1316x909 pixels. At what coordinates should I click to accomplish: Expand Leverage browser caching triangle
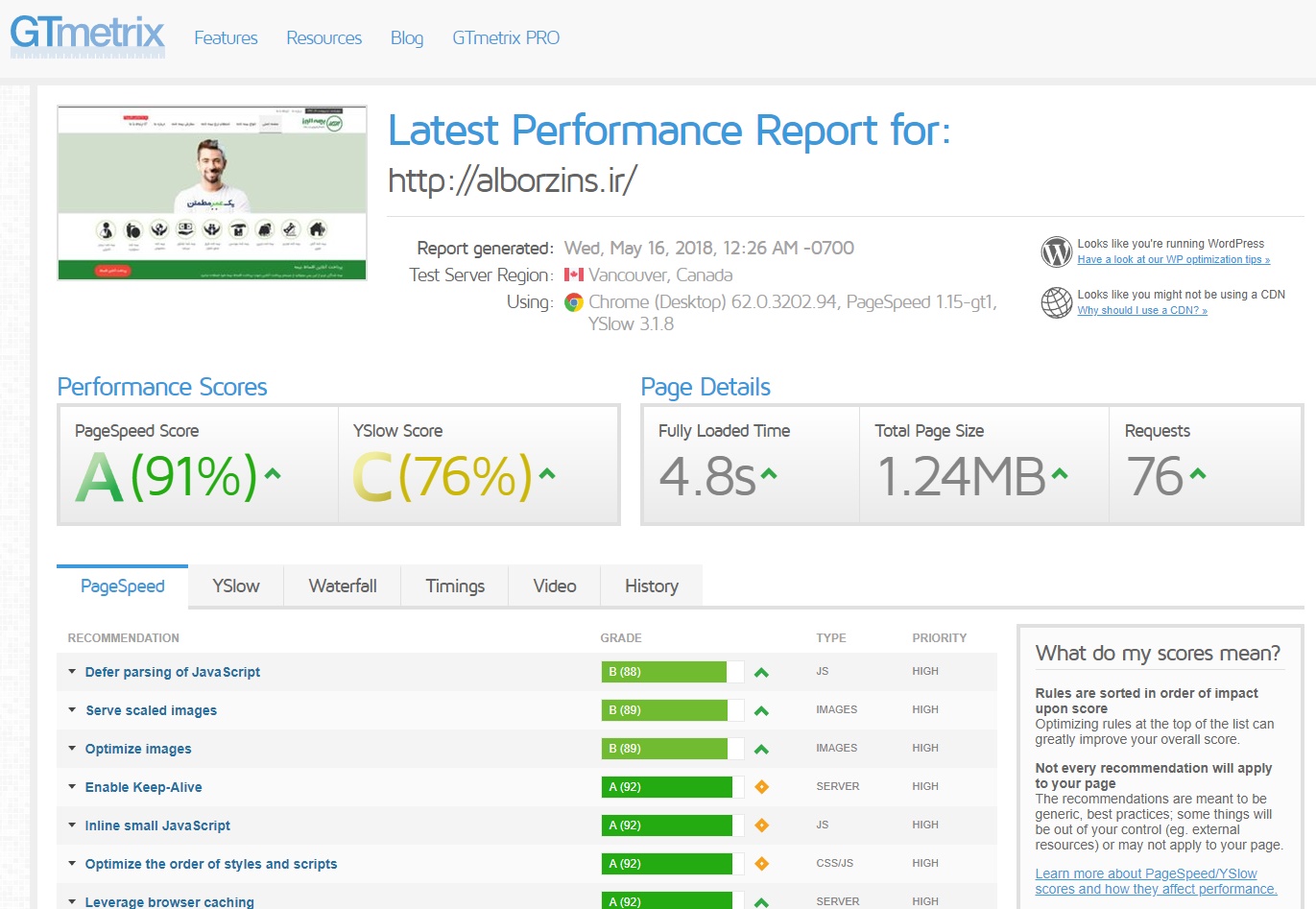pos(72,902)
